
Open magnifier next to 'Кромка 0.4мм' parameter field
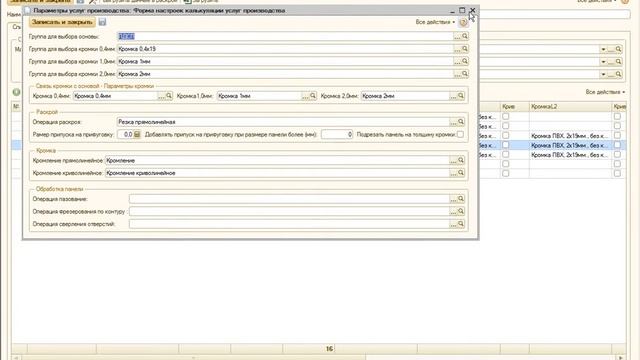tap(169, 96)
